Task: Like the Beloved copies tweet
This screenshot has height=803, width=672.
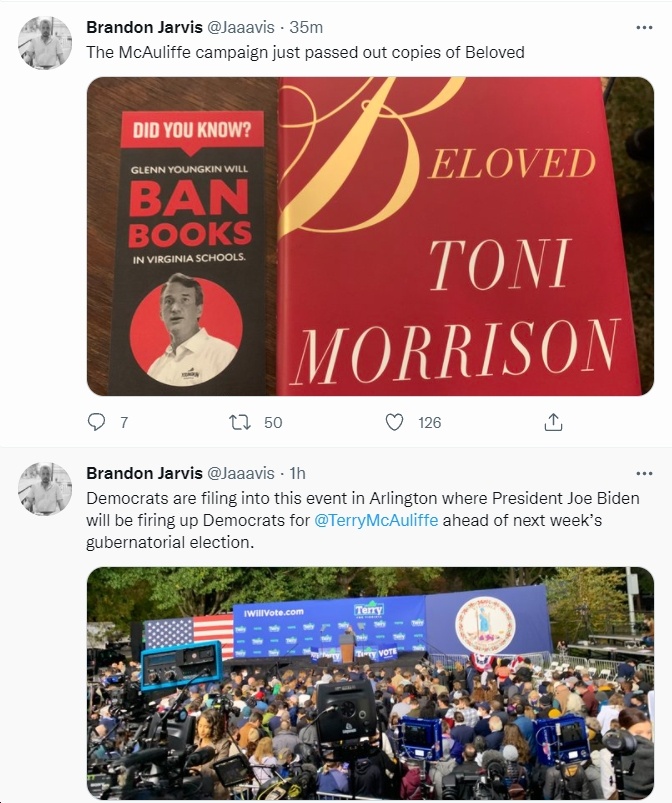Action: point(394,422)
